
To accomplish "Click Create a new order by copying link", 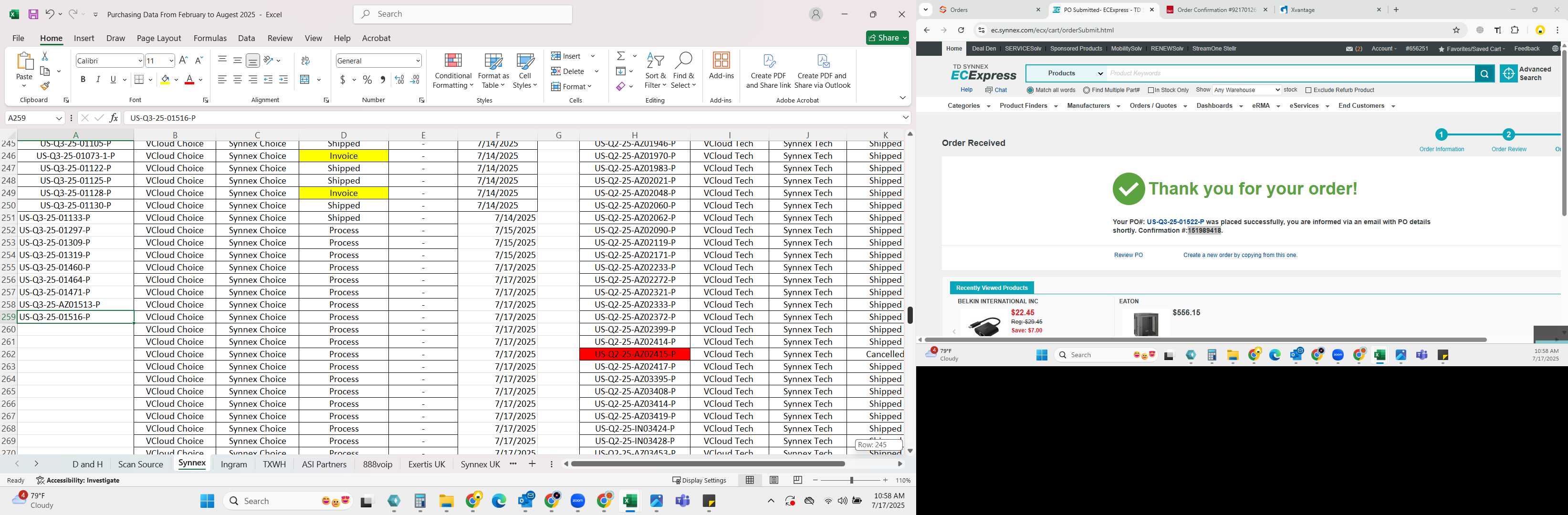I will point(1240,256).
